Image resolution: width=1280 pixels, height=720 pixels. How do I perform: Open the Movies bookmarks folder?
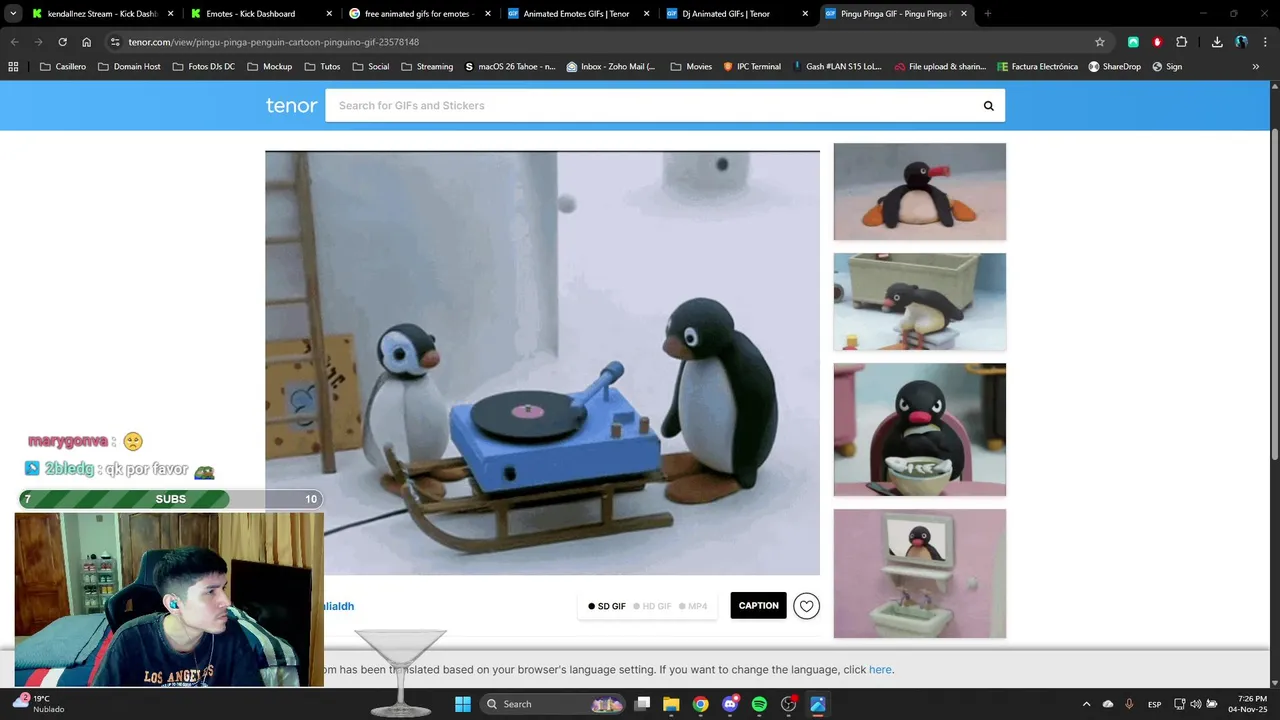(691, 67)
